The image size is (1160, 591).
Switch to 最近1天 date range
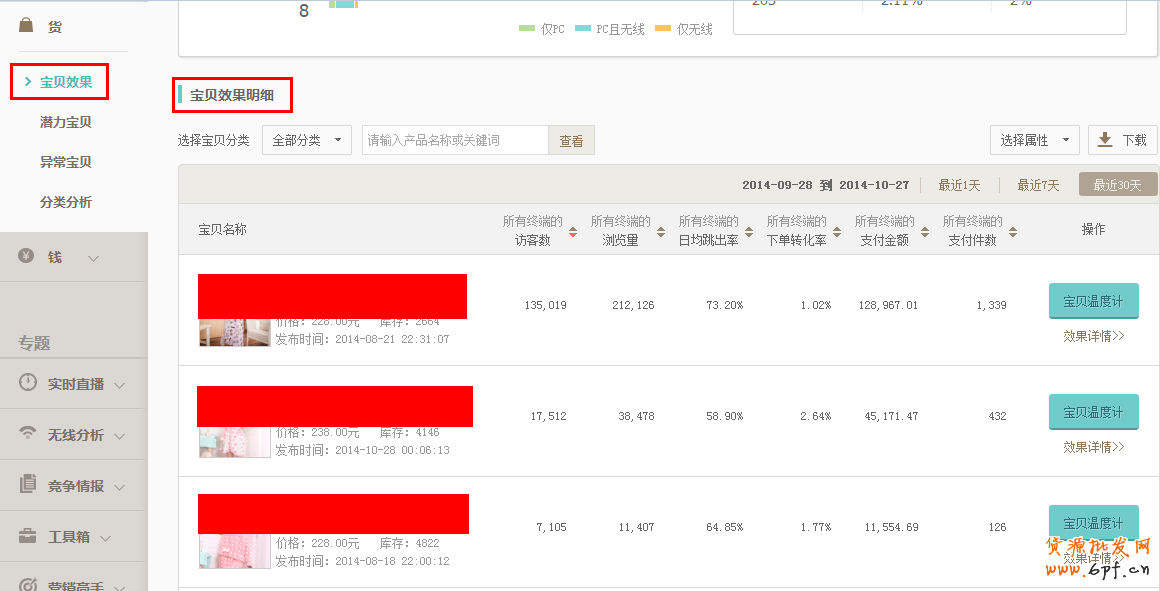click(x=959, y=185)
